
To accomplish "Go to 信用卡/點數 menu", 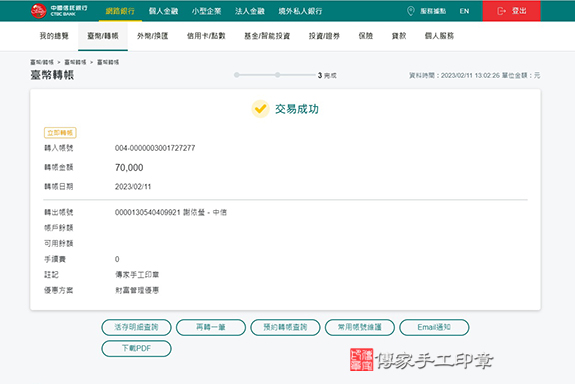I will pos(206,36).
